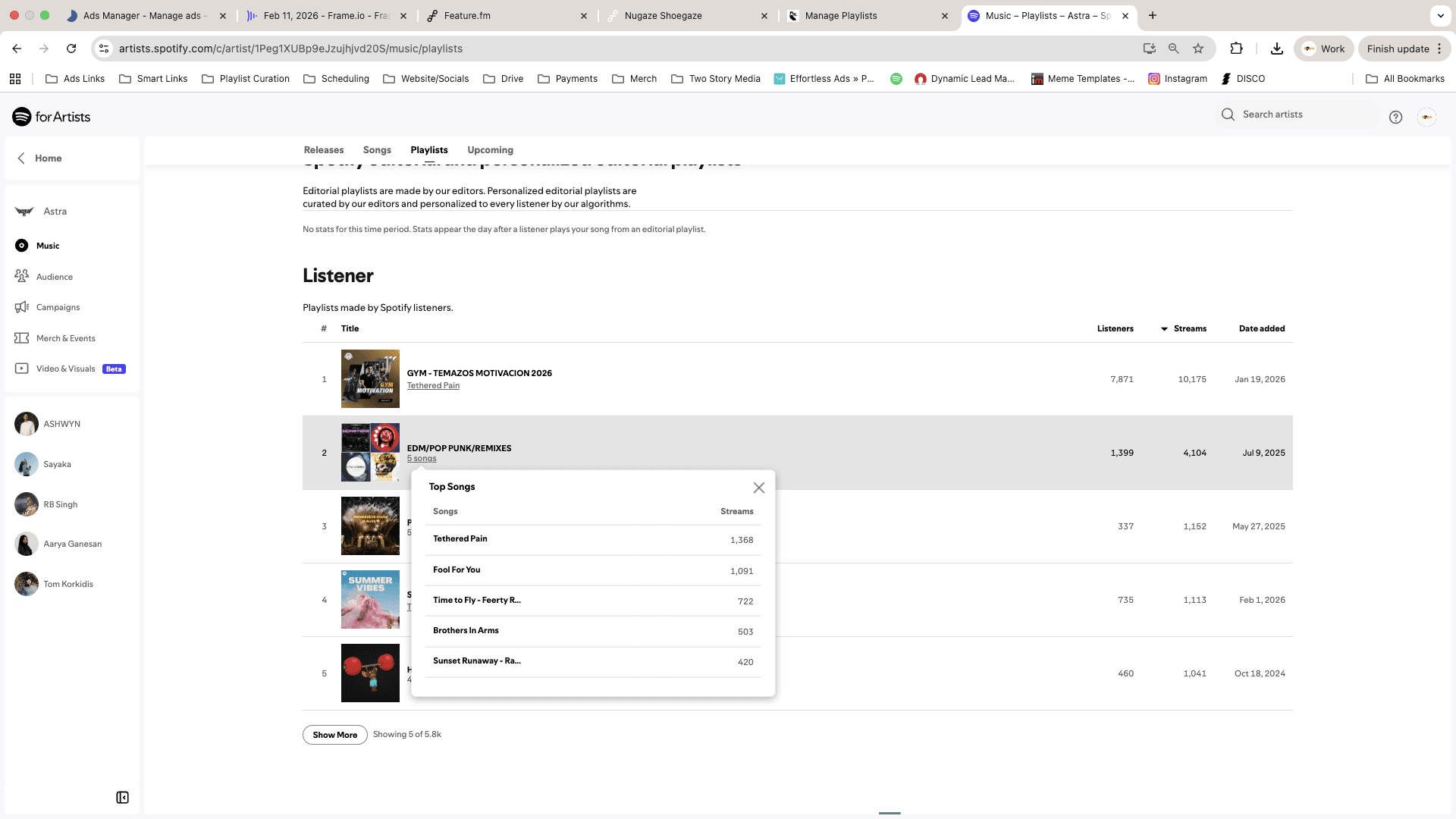Select artist ASHWYN in sidebar
This screenshot has width=1456, height=819.
coord(61,424)
